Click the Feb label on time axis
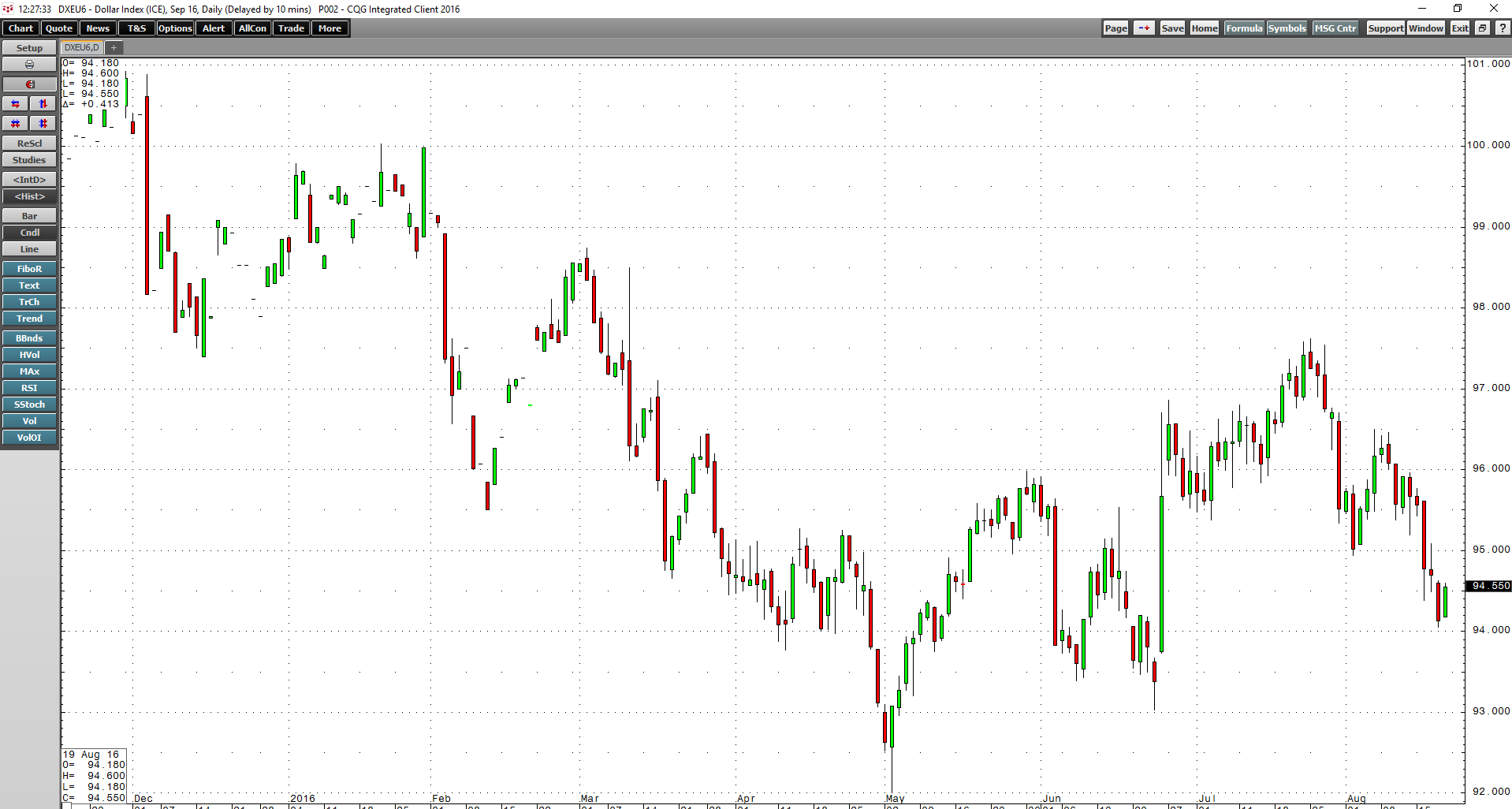The image size is (1512, 809). click(x=441, y=799)
